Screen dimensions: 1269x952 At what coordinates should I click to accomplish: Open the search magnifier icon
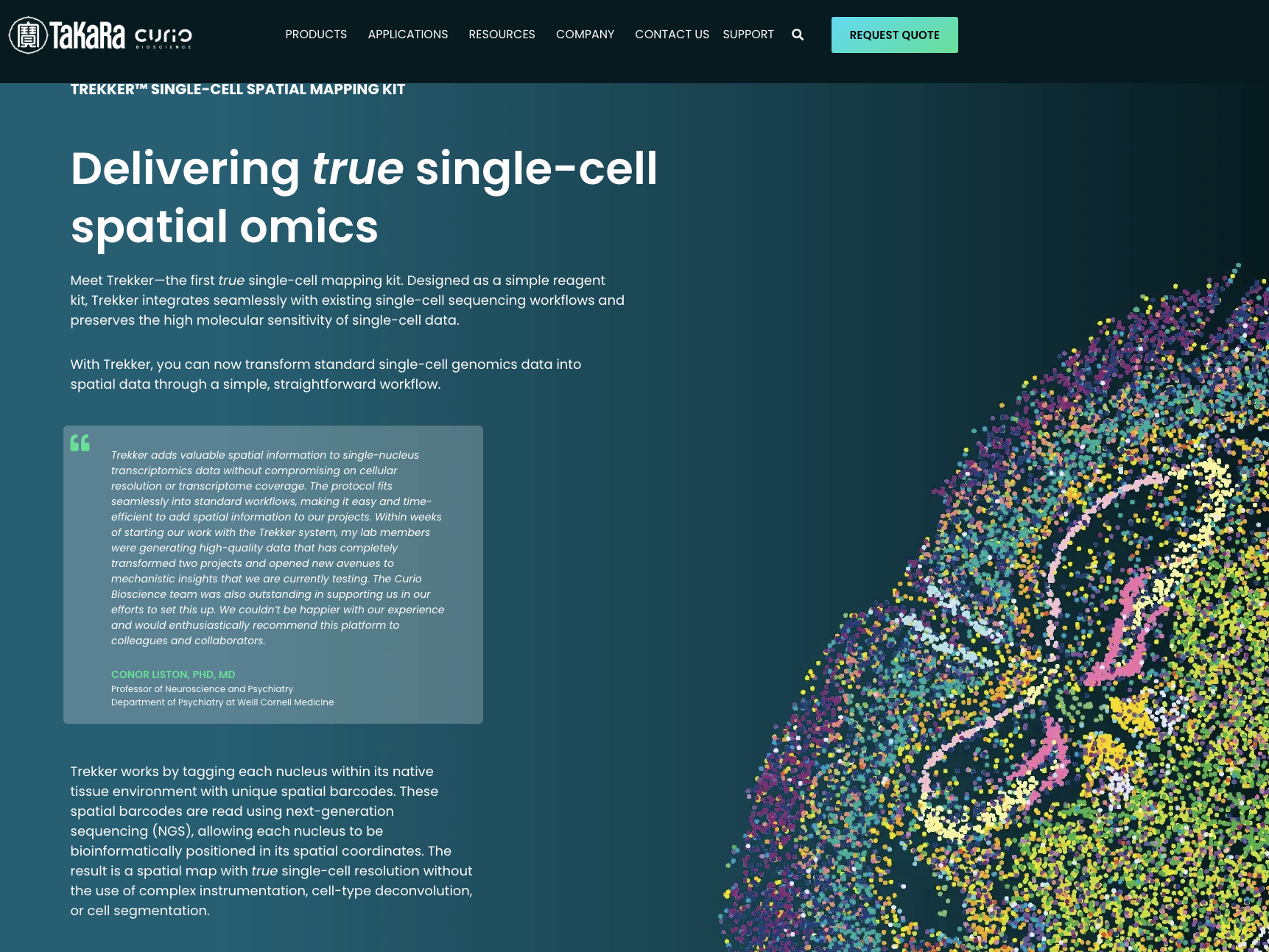798,35
